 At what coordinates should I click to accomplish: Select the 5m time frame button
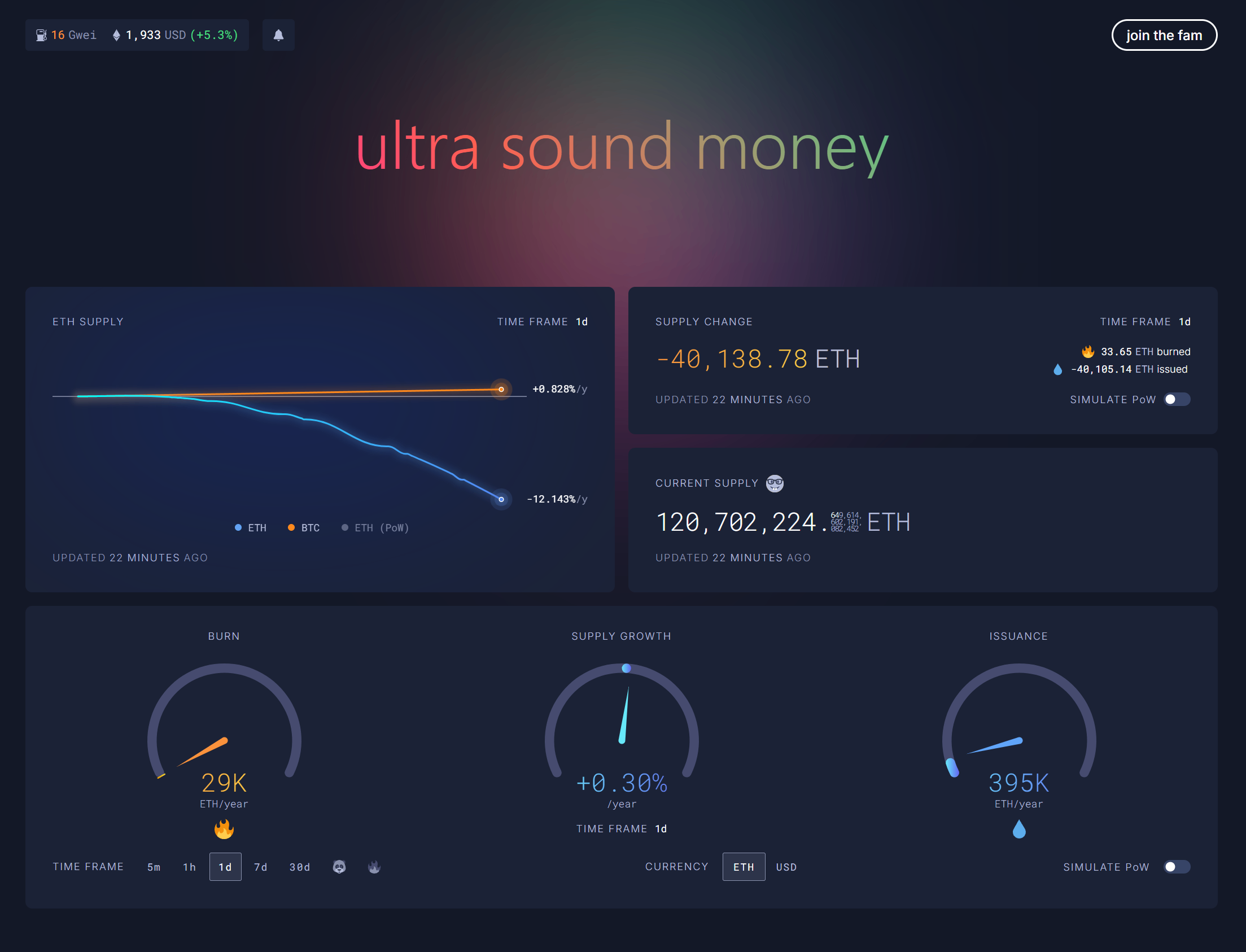pos(154,866)
